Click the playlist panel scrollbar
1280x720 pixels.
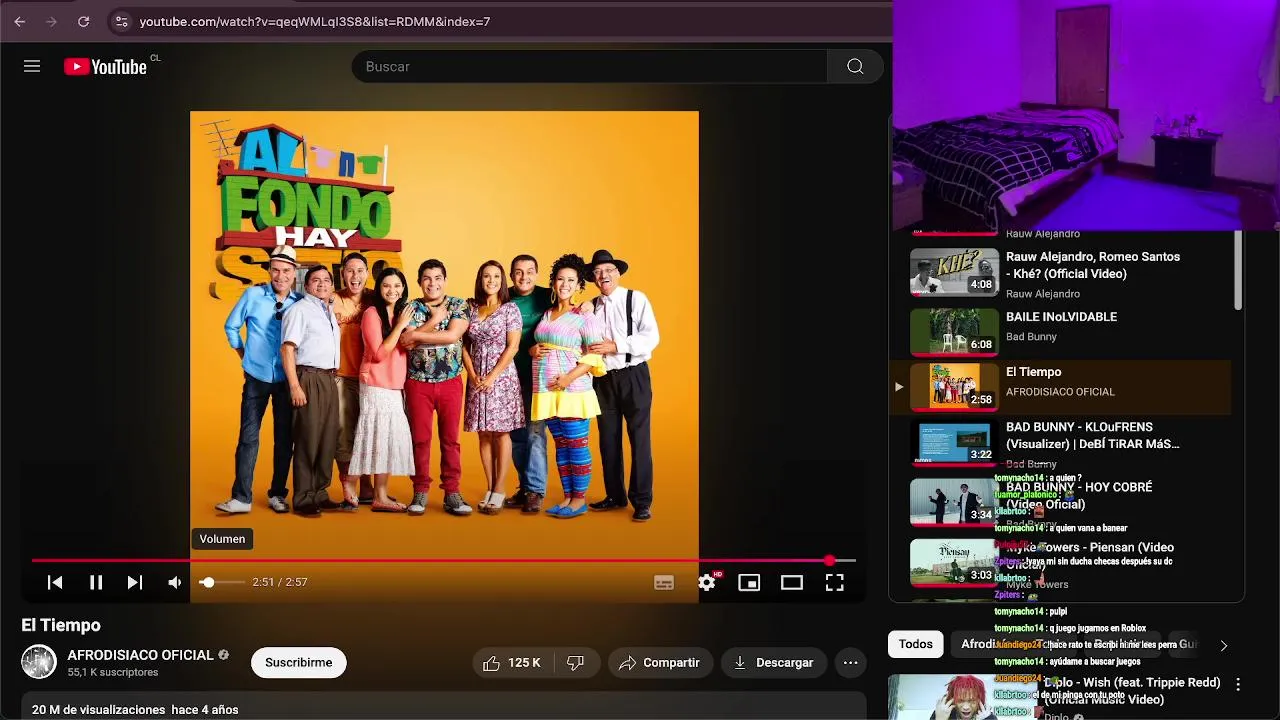(1238, 270)
